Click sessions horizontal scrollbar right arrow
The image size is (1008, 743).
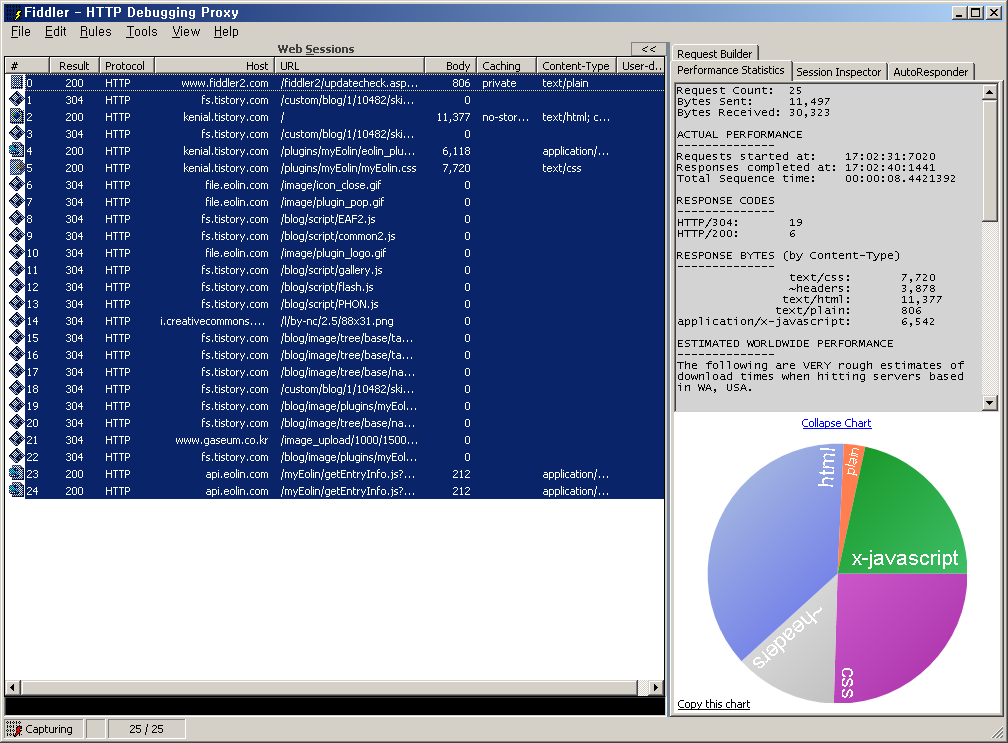(656, 687)
